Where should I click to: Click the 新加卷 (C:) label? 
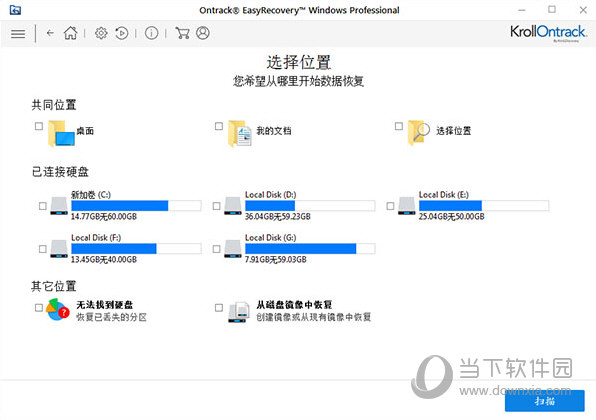pyautogui.click(x=91, y=195)
